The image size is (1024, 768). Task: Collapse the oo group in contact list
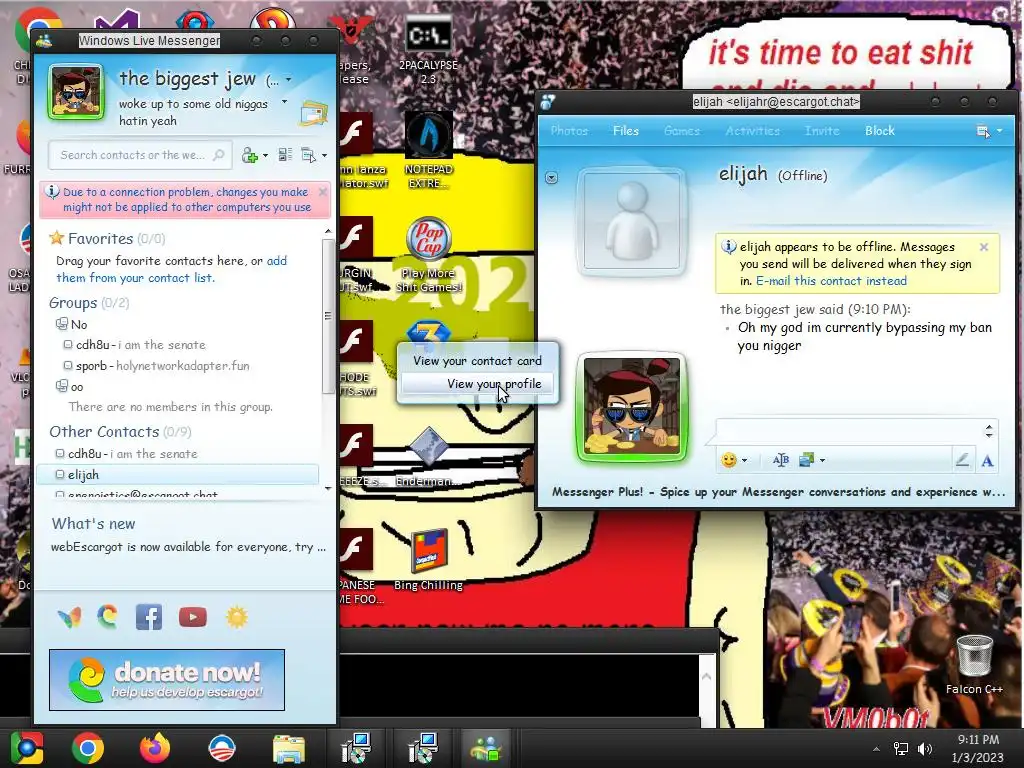pyautogui.click(x=62, y=386)
